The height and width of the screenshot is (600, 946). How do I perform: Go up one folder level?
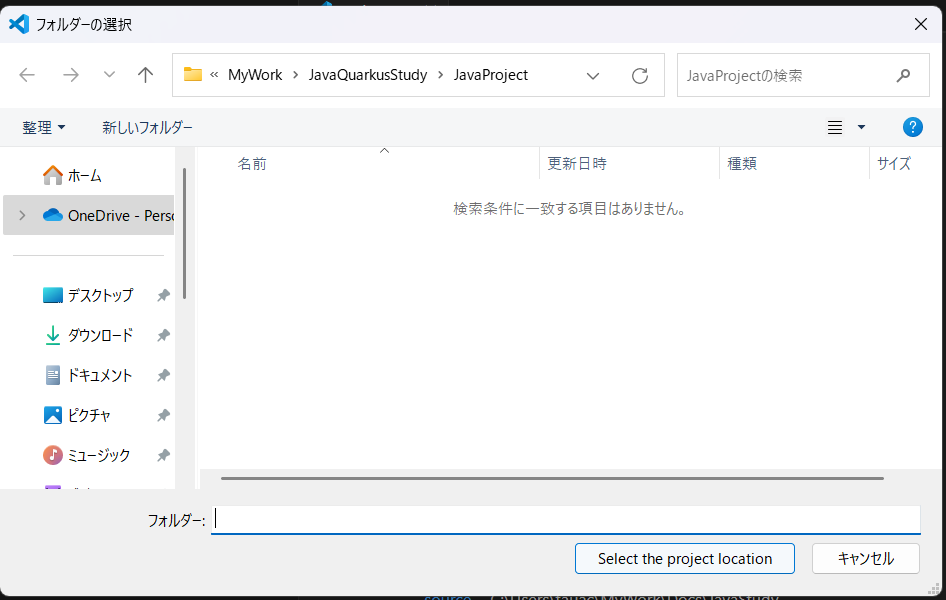(x=146, y=75)
